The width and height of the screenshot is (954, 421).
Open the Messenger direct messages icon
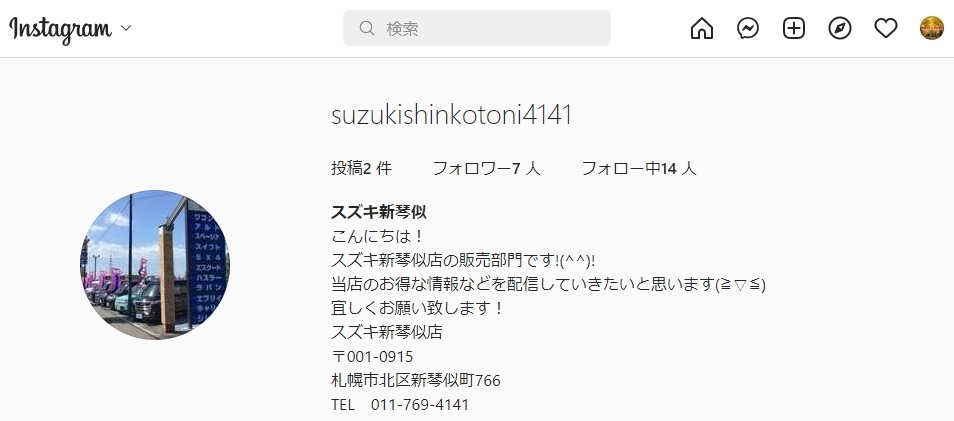748,28
